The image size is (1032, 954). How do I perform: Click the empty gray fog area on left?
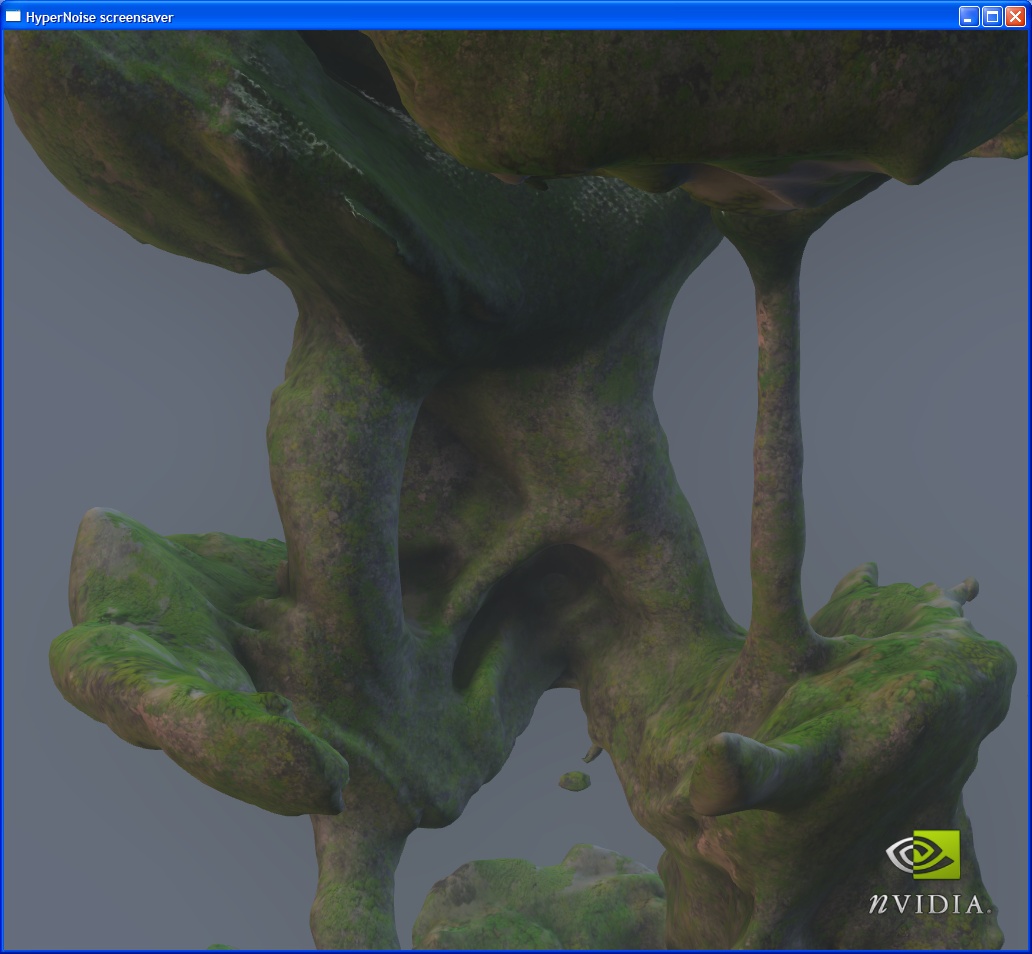point(120,400)
